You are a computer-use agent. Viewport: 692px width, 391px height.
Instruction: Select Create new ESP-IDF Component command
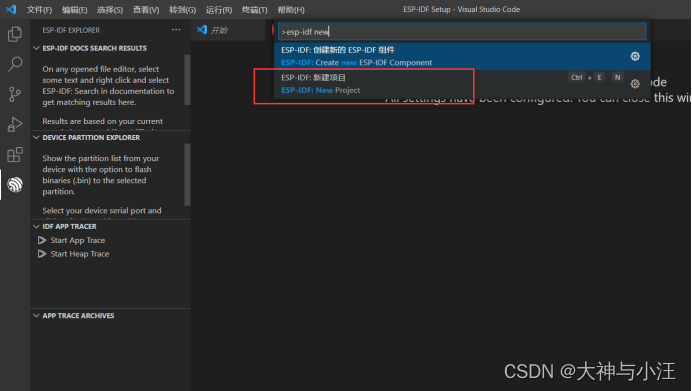coord(462,56)
